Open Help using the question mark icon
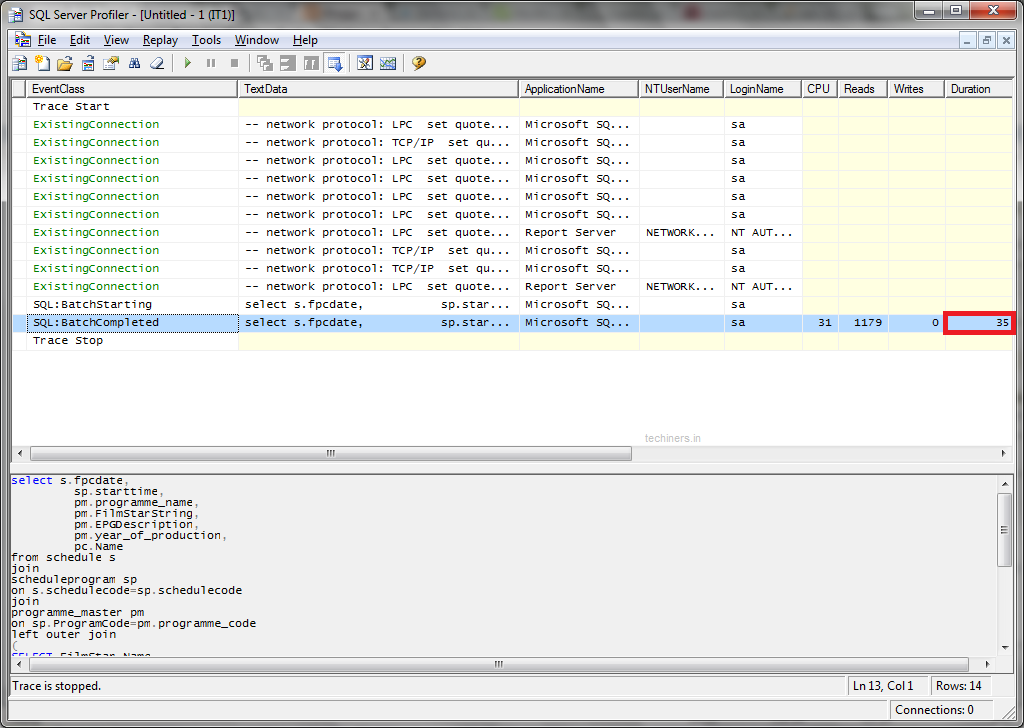1024x728 pixels. tap(417, 62)
